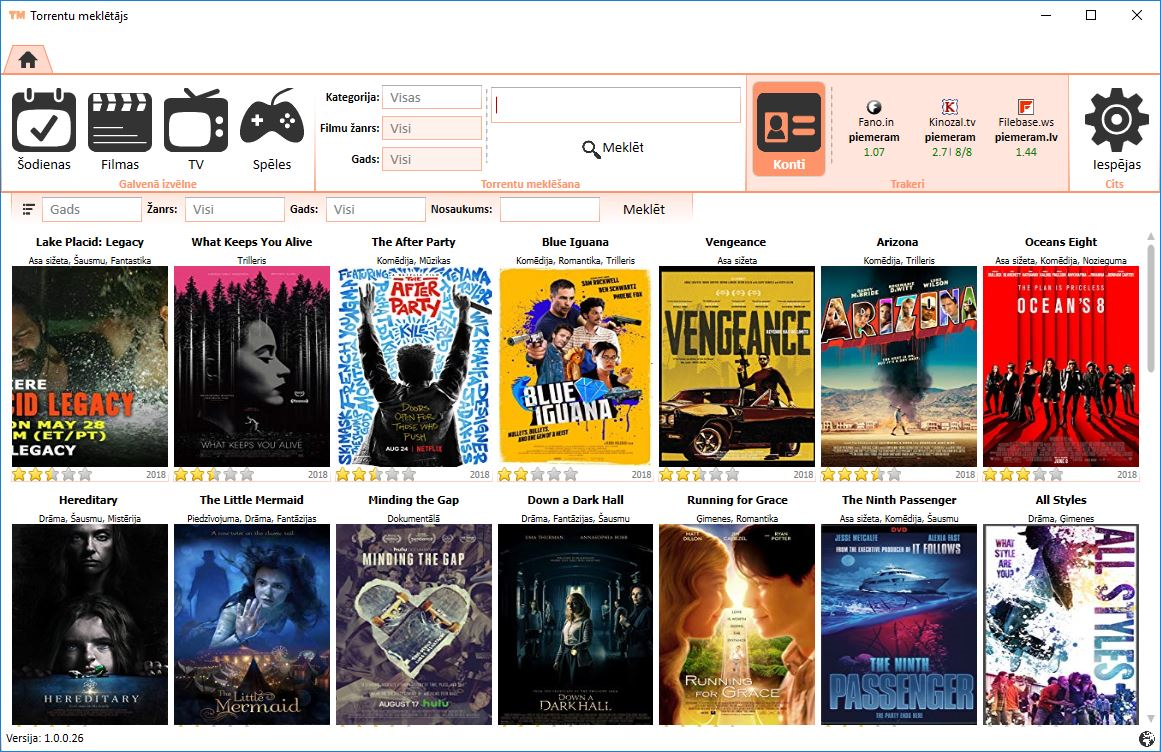This screenshot has height=752, width=1161.
Task: Open the Home tab
Action: 28,60
